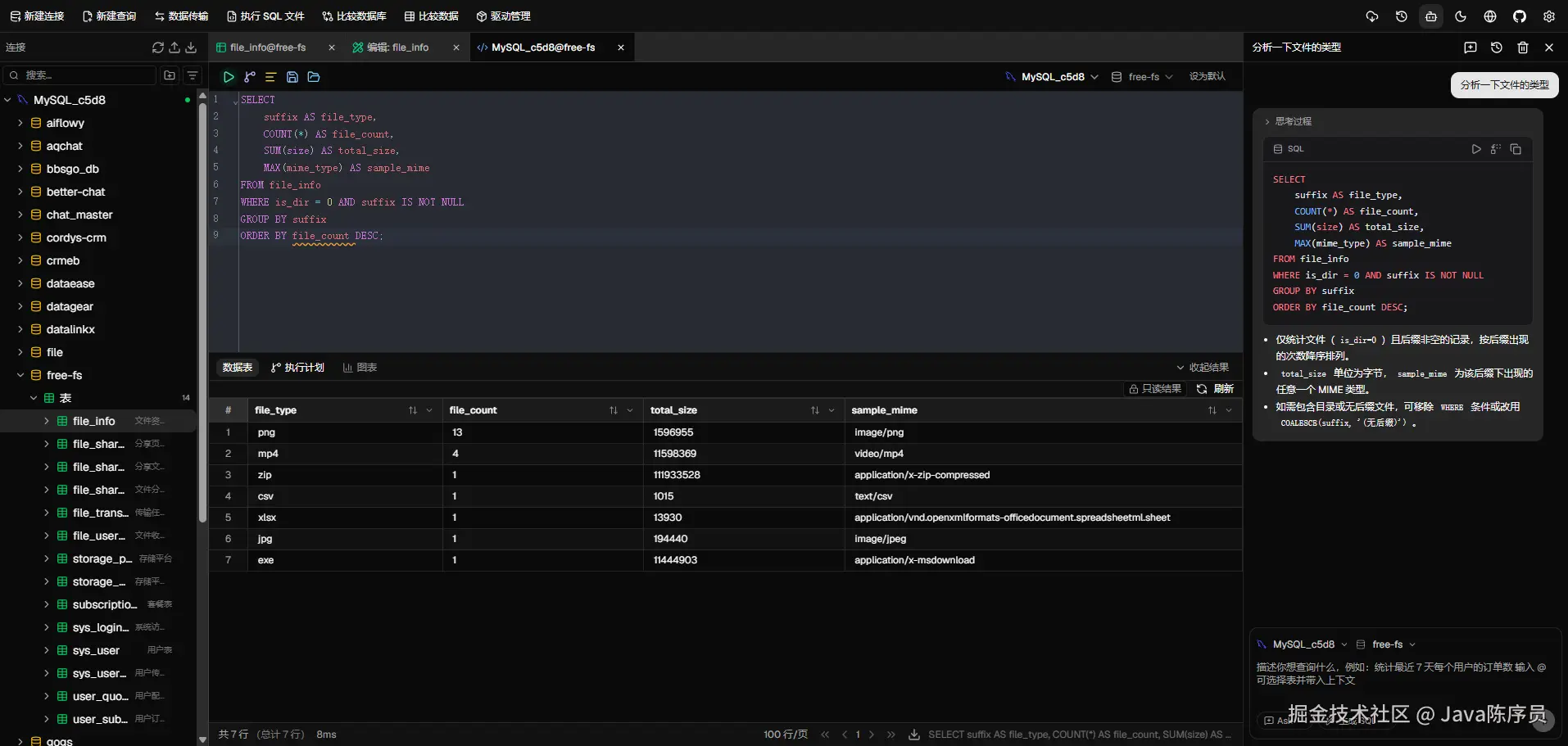Open AI chat history

1497,47
